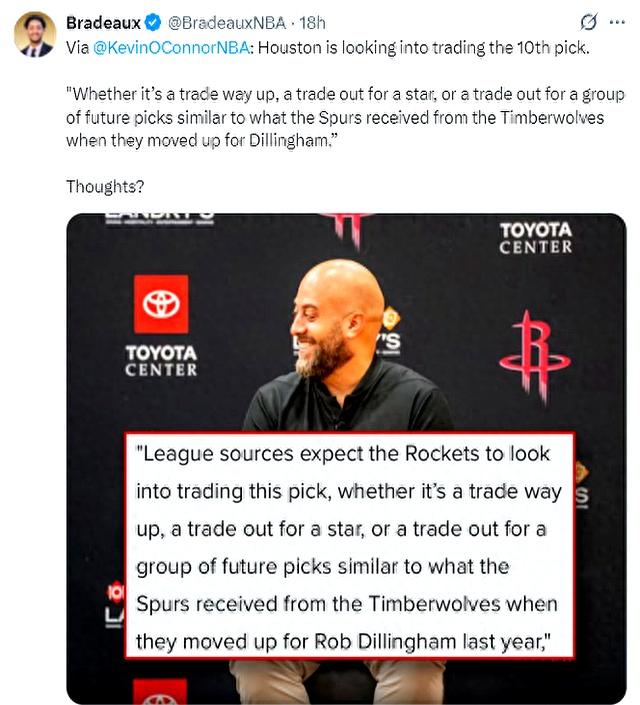Open the photo of the smiling bald man
Image resolution: width=640 pixels, height=705 pixels.
(346, 459)
